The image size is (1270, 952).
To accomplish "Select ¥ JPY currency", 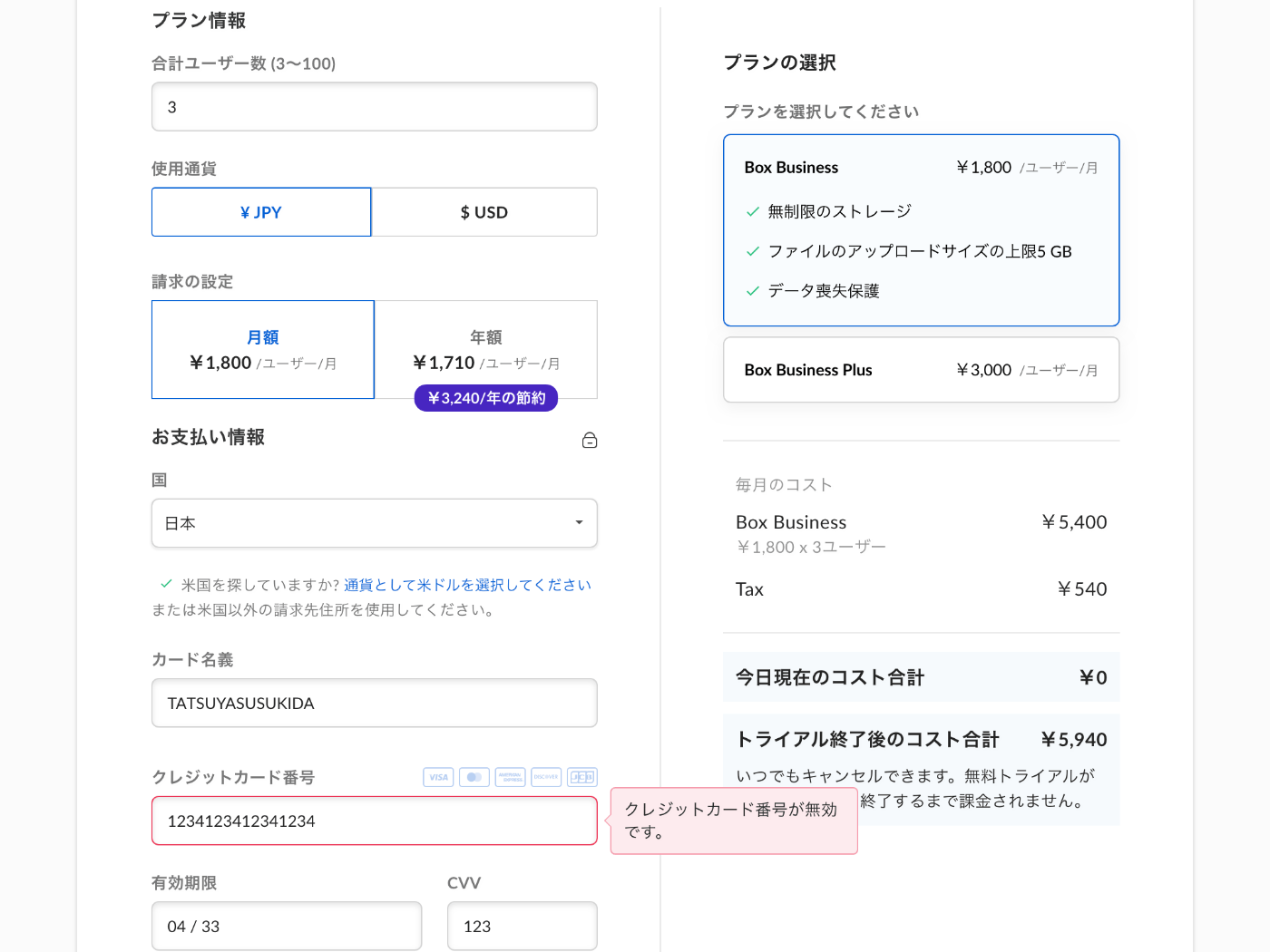I will pos(261,212).
